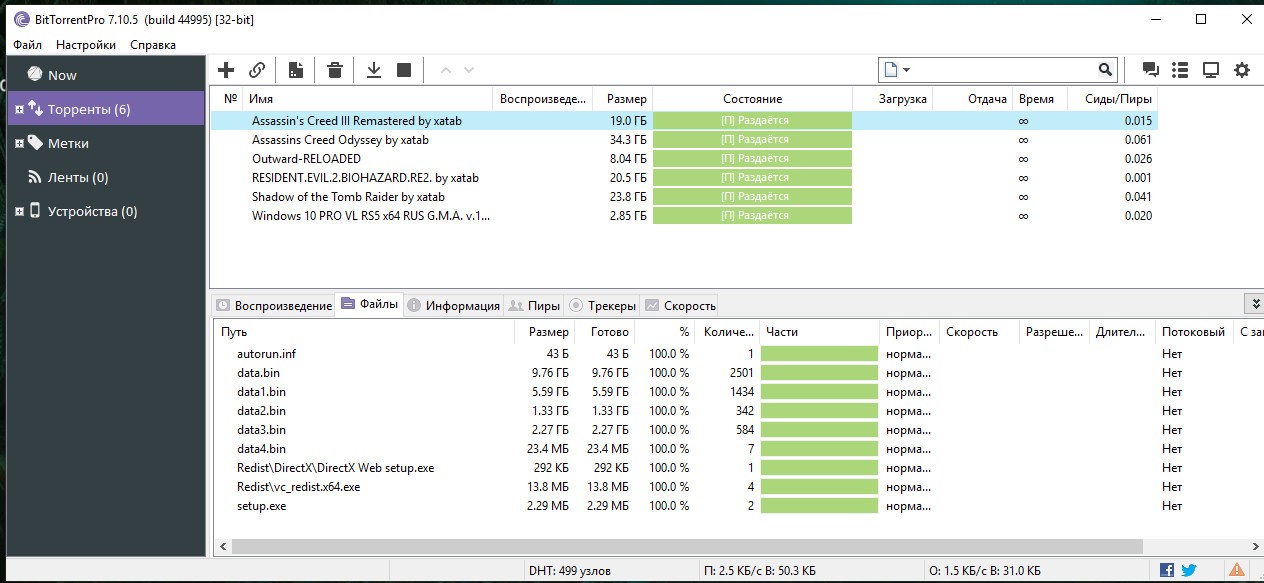
Task: Click the Create New Torrent file icon
Action: coord(296,70)
